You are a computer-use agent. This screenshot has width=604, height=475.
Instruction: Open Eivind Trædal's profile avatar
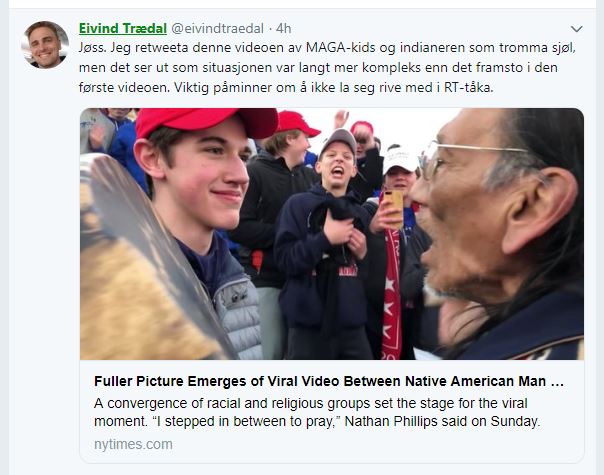pyautogui.click(x=46, y=44)
